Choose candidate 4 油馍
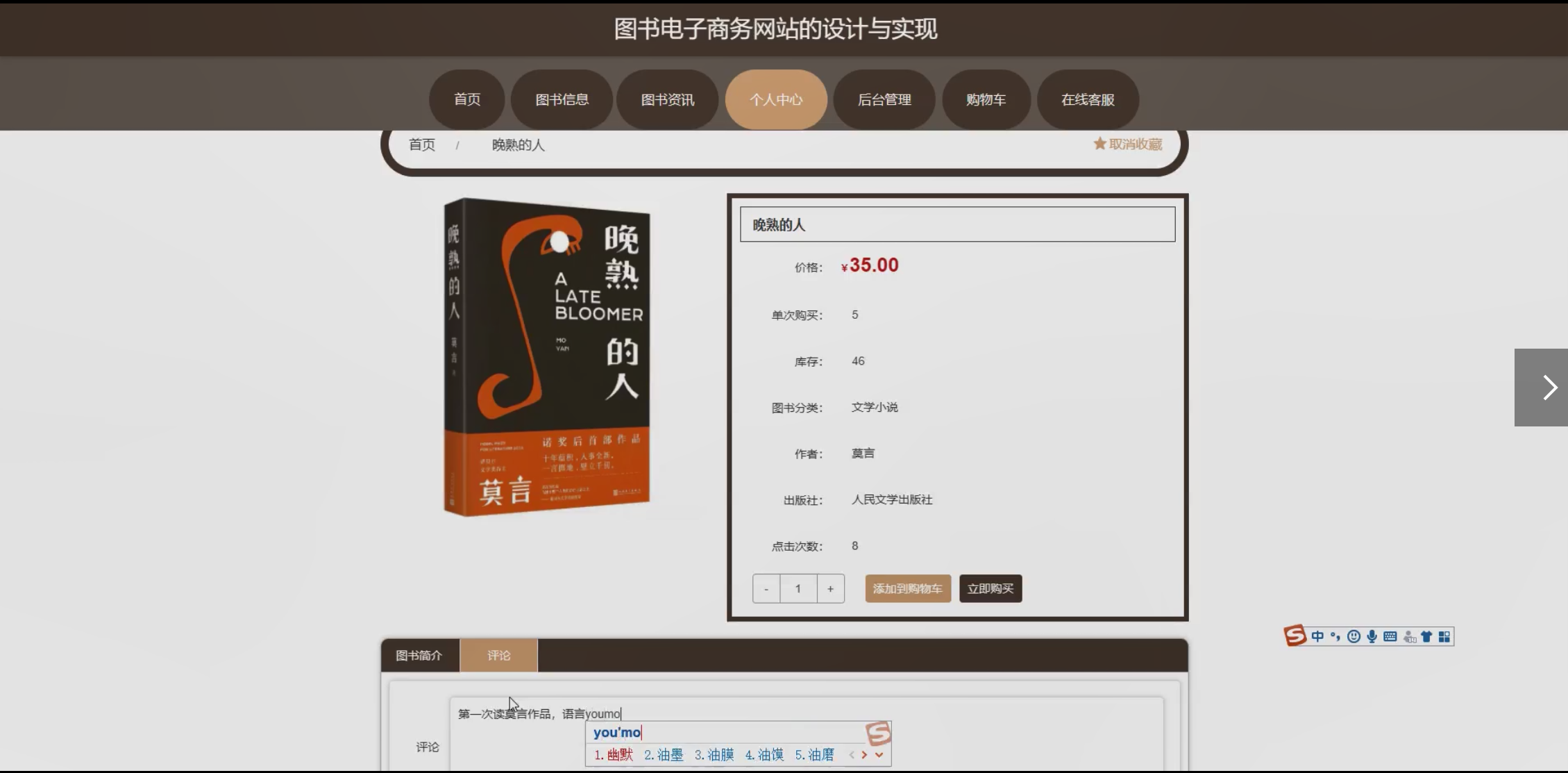The height and width of the screenshot is (773, 1568). (x=764, y=755)
